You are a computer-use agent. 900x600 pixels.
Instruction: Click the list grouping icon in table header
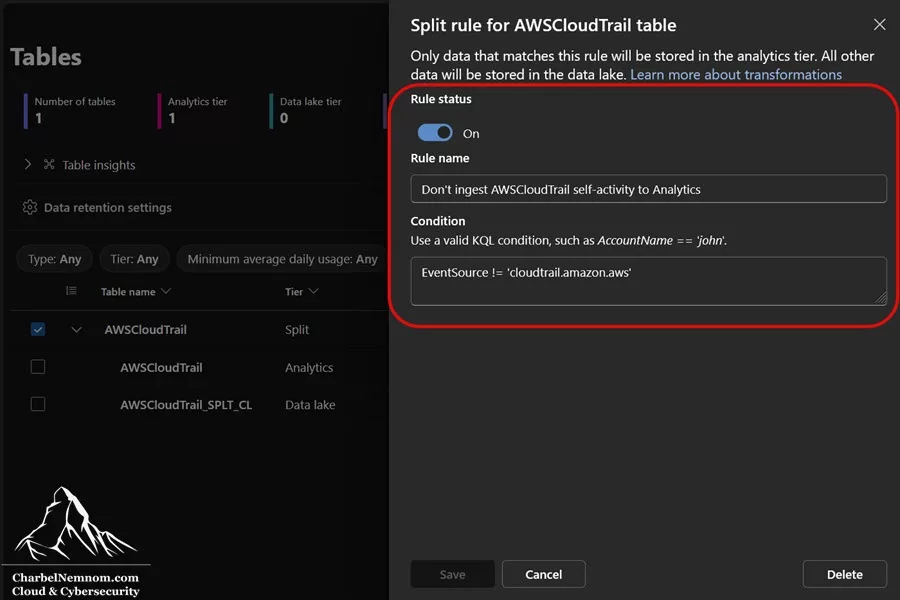[71, 291]
